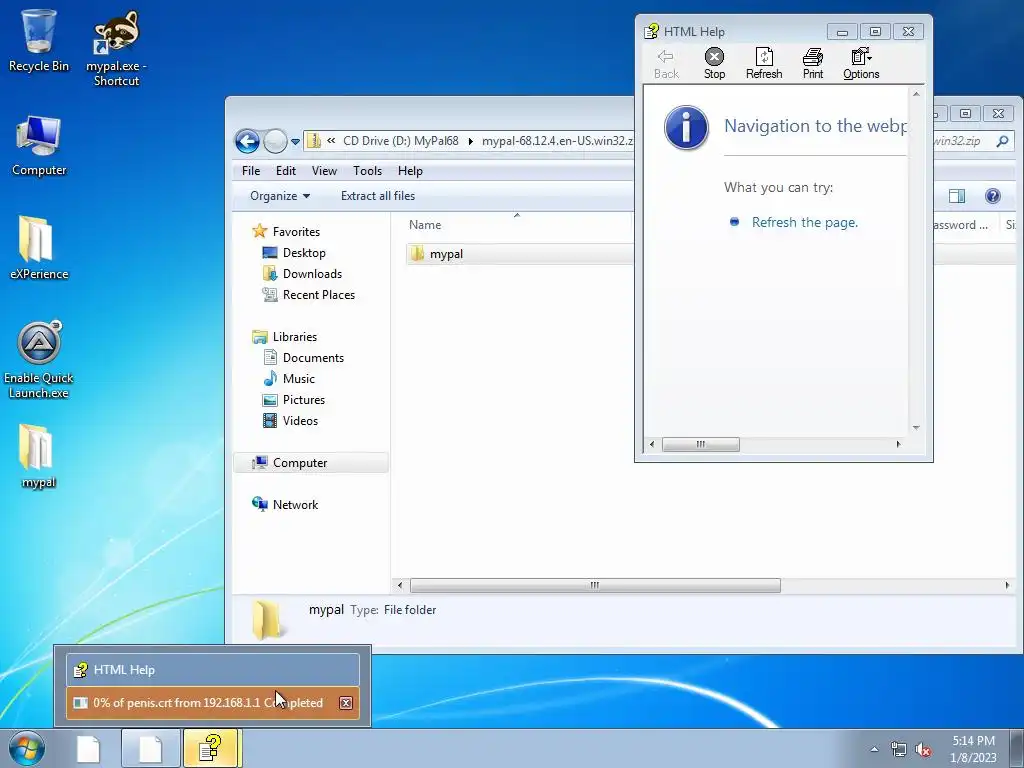Select HTML Help thumbnail preview entry

(213, 669)
